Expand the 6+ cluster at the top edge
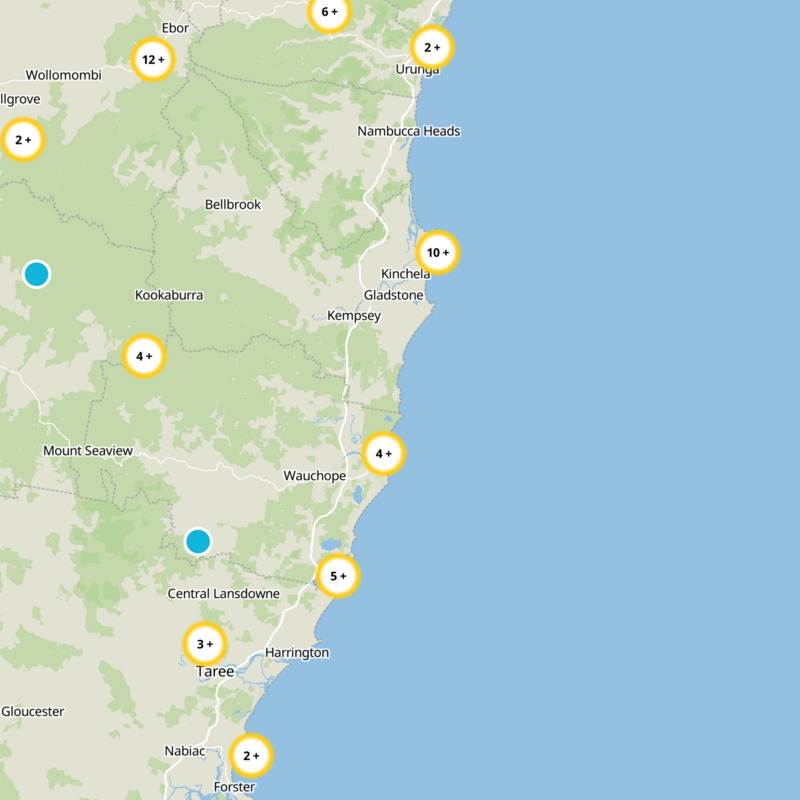 330,14
